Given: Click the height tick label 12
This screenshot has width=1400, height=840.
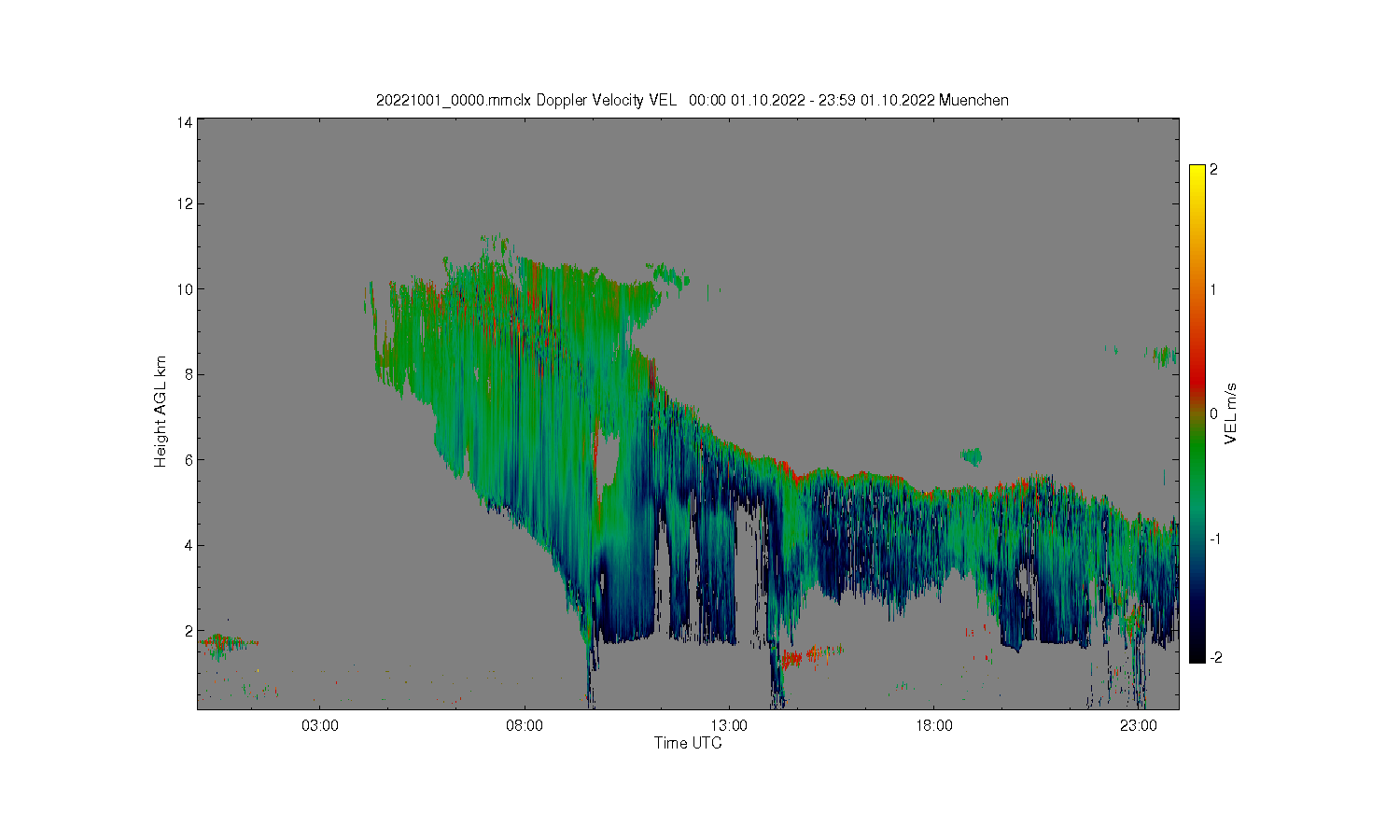Looking at the screenshot, I should tap(185, 203).
